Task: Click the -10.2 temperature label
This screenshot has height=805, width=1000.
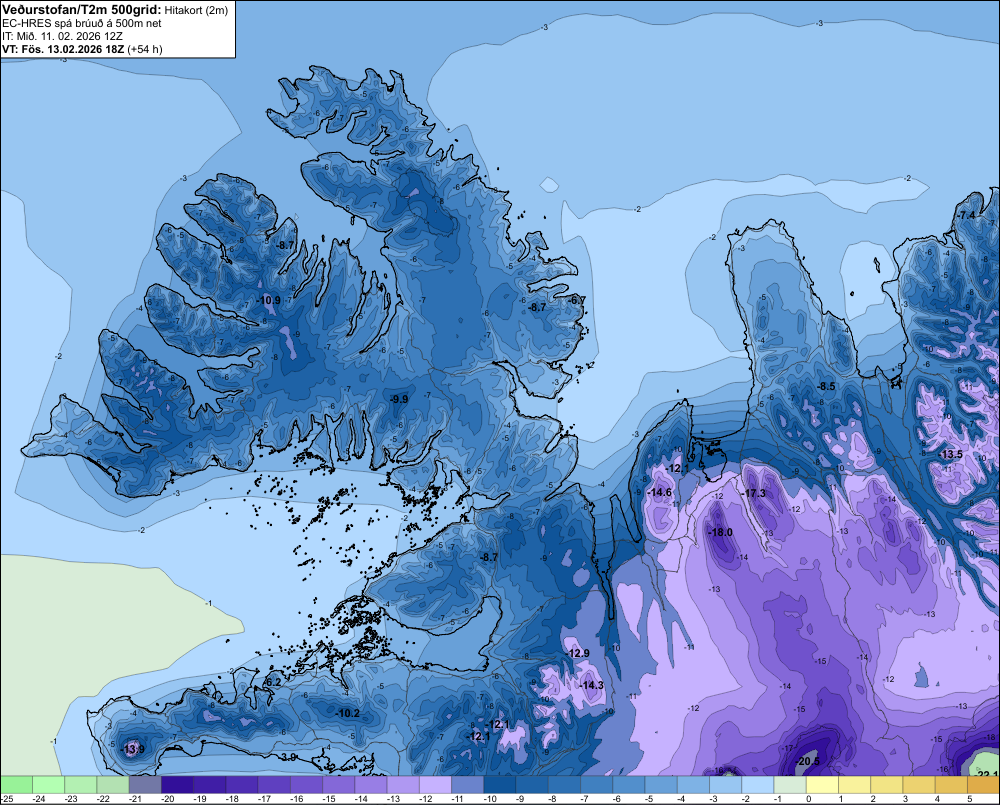Action: point(348,713)
